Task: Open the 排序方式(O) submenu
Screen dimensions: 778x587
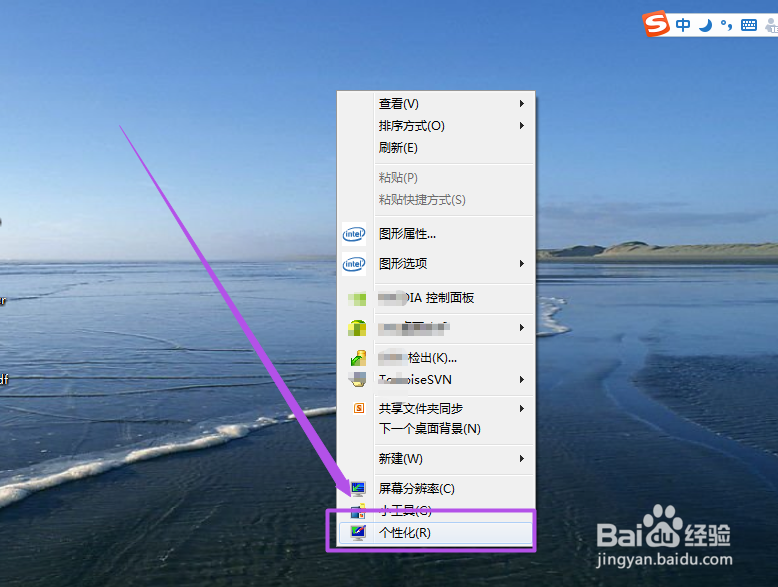Action: pyautogui.click(x=436, y=126)
